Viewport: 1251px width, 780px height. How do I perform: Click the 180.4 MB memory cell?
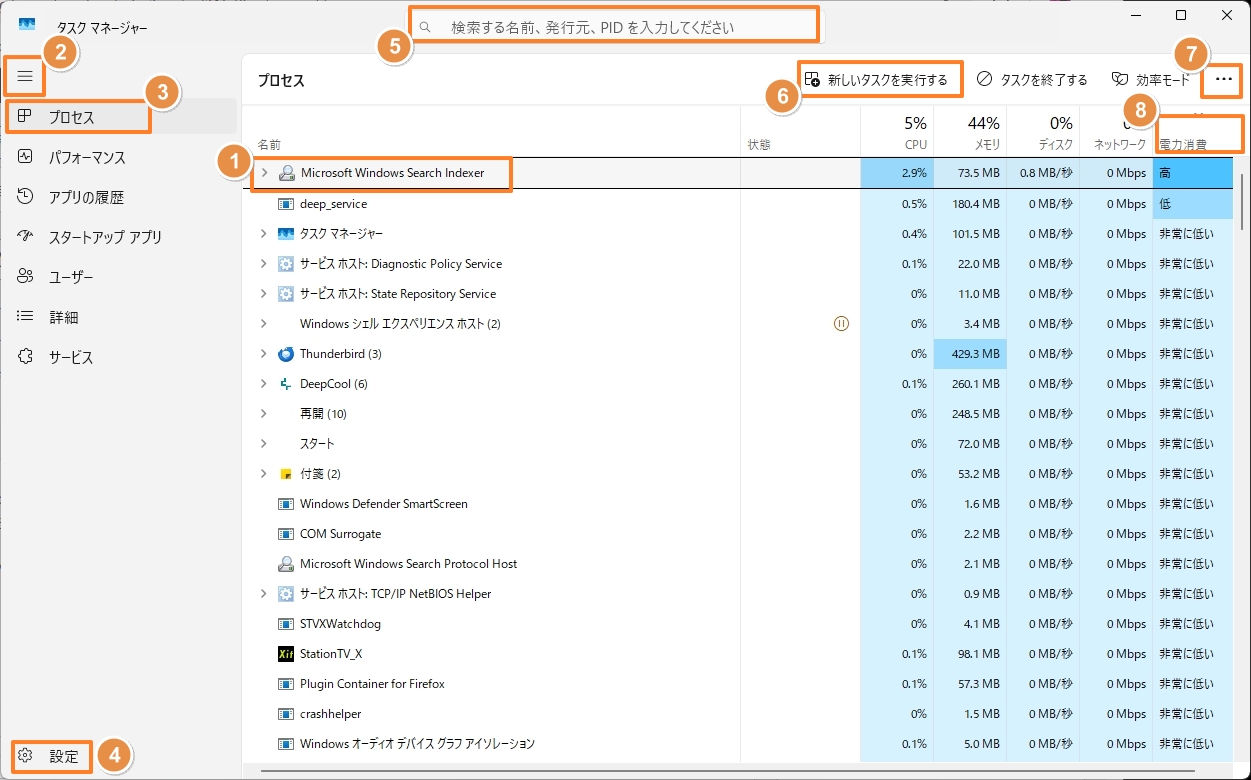[x=970, y=204]
